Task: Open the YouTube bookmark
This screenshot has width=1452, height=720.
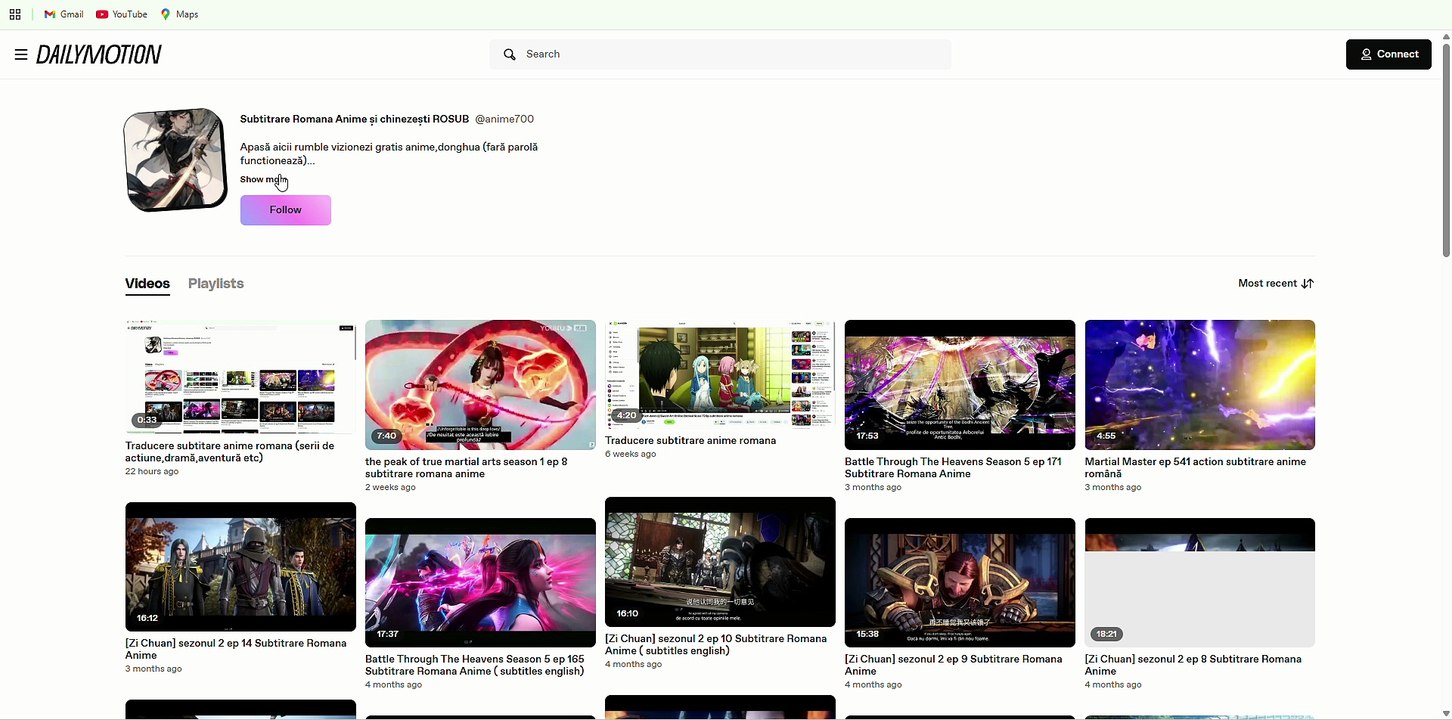Action: (121, 14)
